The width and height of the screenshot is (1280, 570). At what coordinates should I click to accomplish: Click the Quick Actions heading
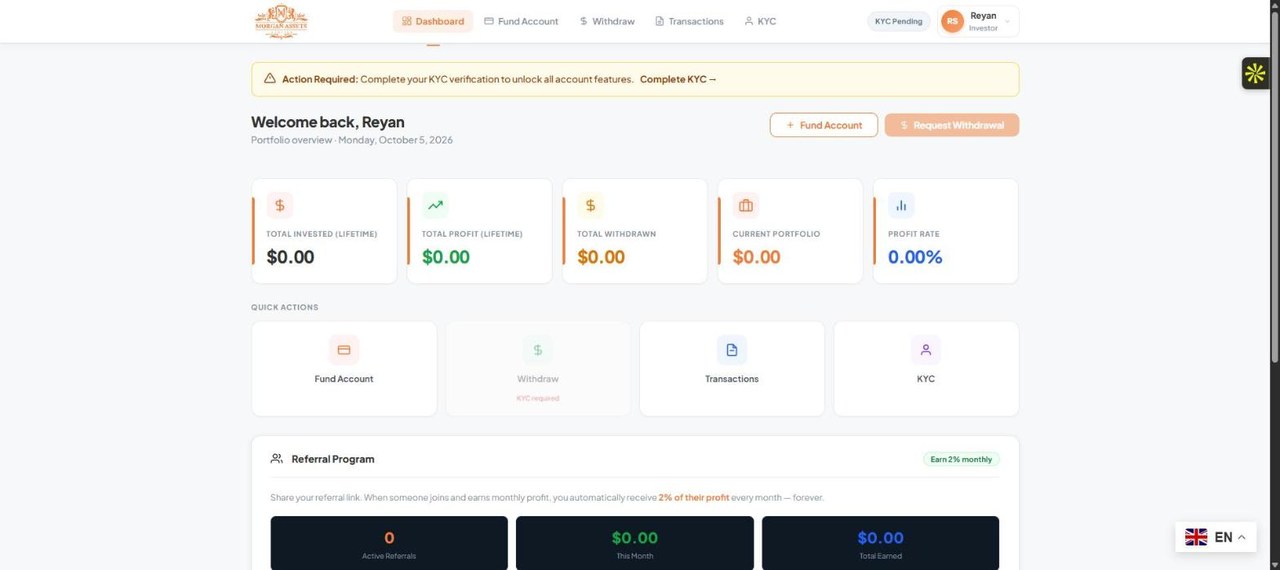[x=285, y=307]
